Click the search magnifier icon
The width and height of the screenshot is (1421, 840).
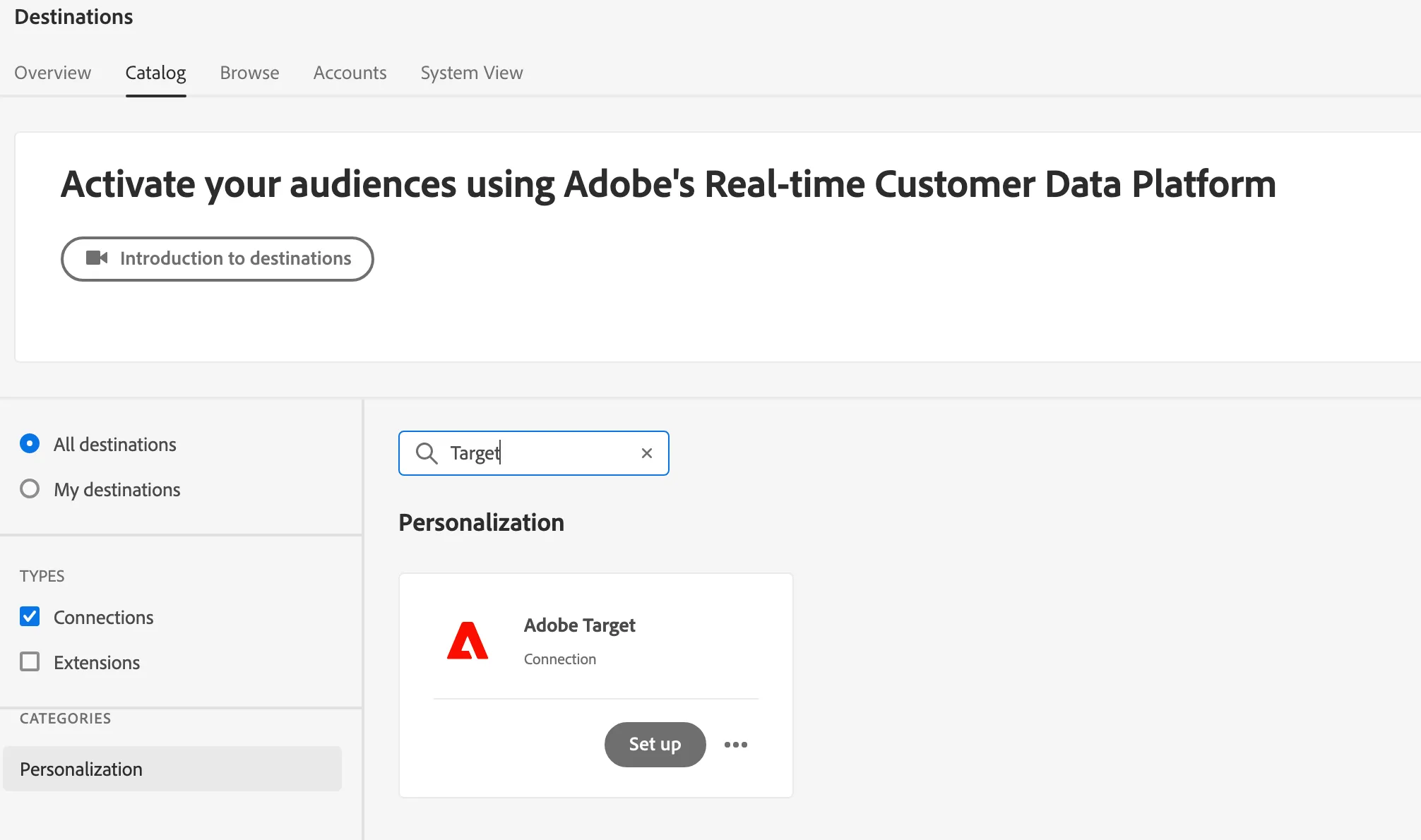click(427, 453)
